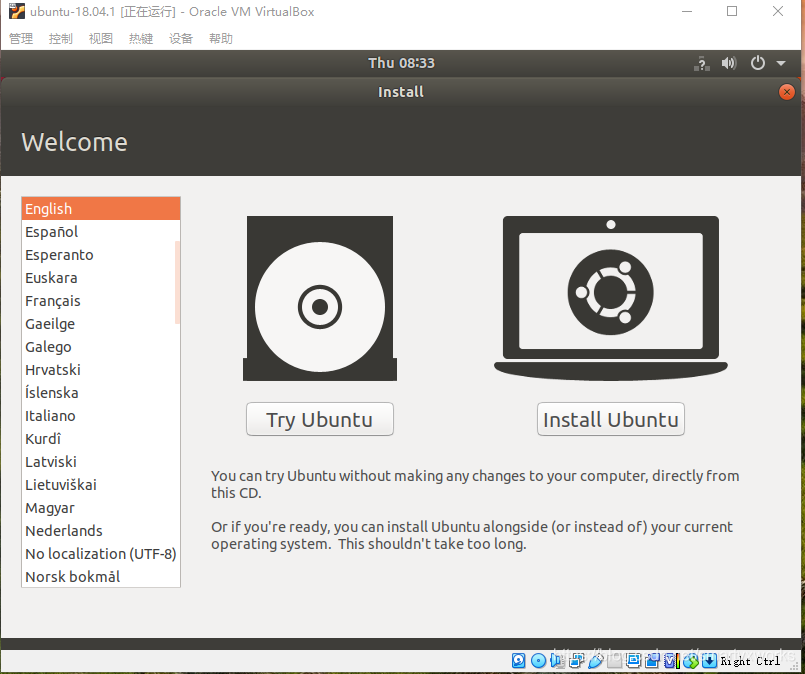Click the Thu 08:33 clock
This screenshot has width=805, height=674.
(401, 63)
